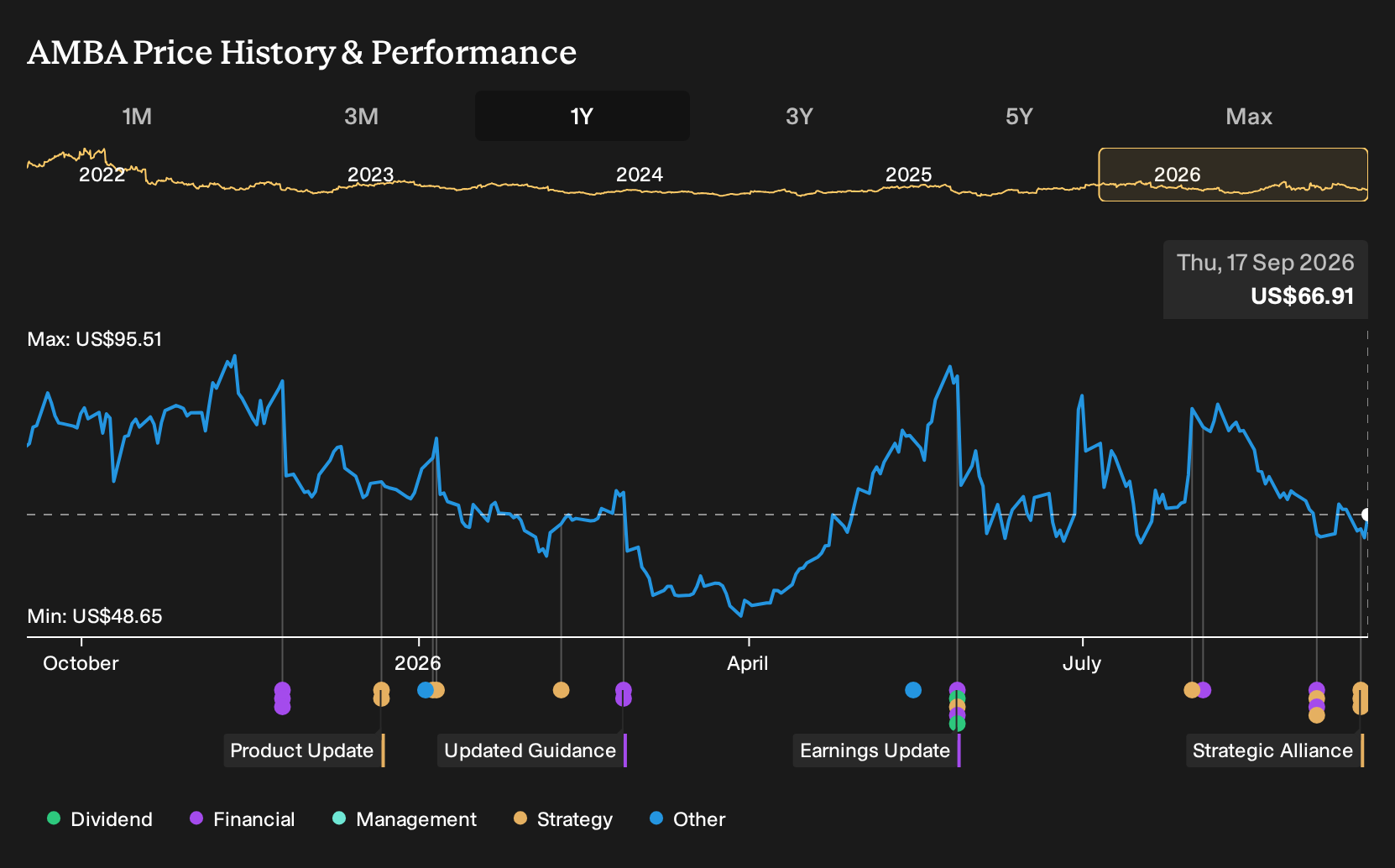Open the Product Update event label

[302, 750]
